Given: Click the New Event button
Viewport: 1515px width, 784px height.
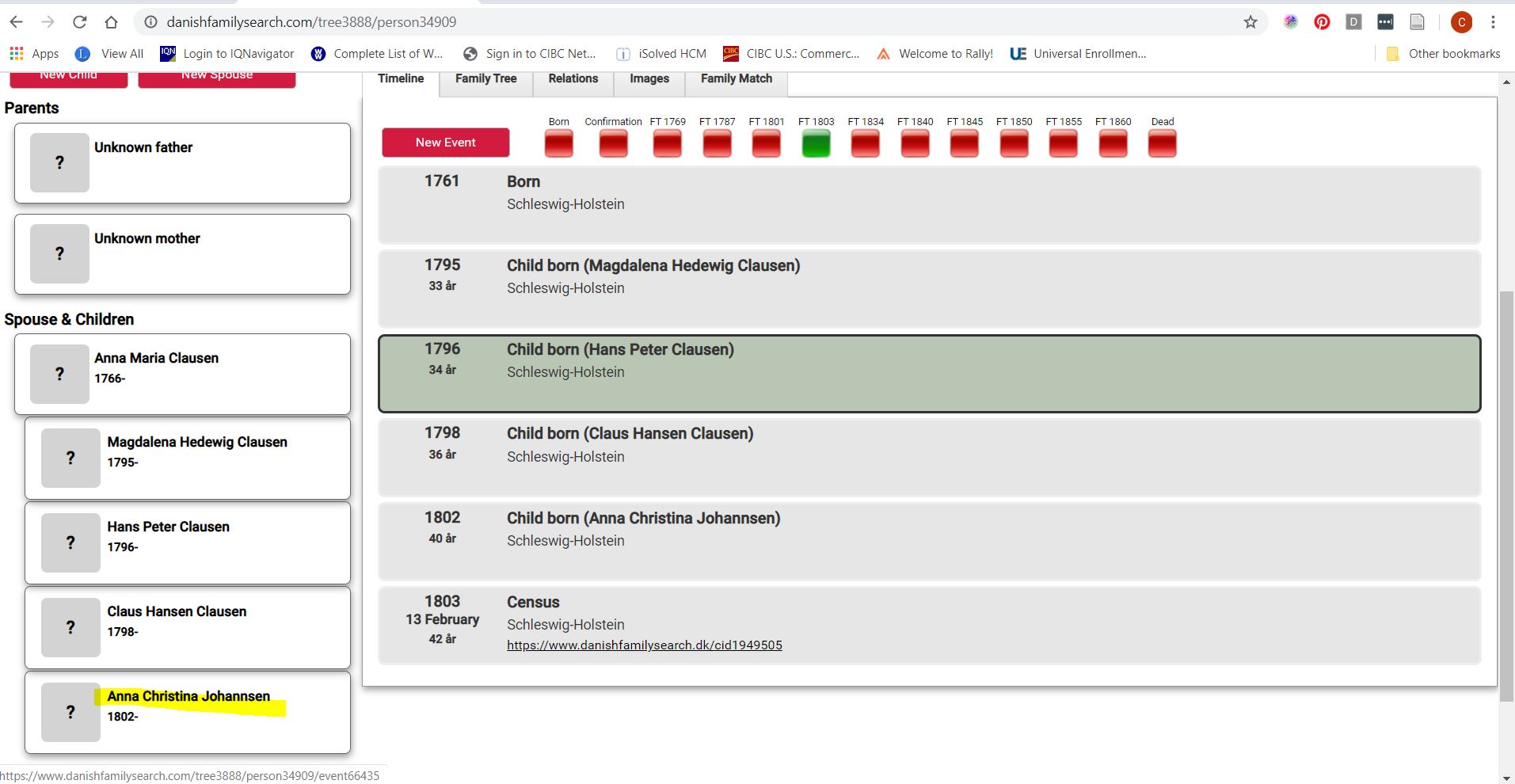Looking at the screenshot, I should (445, 143).
